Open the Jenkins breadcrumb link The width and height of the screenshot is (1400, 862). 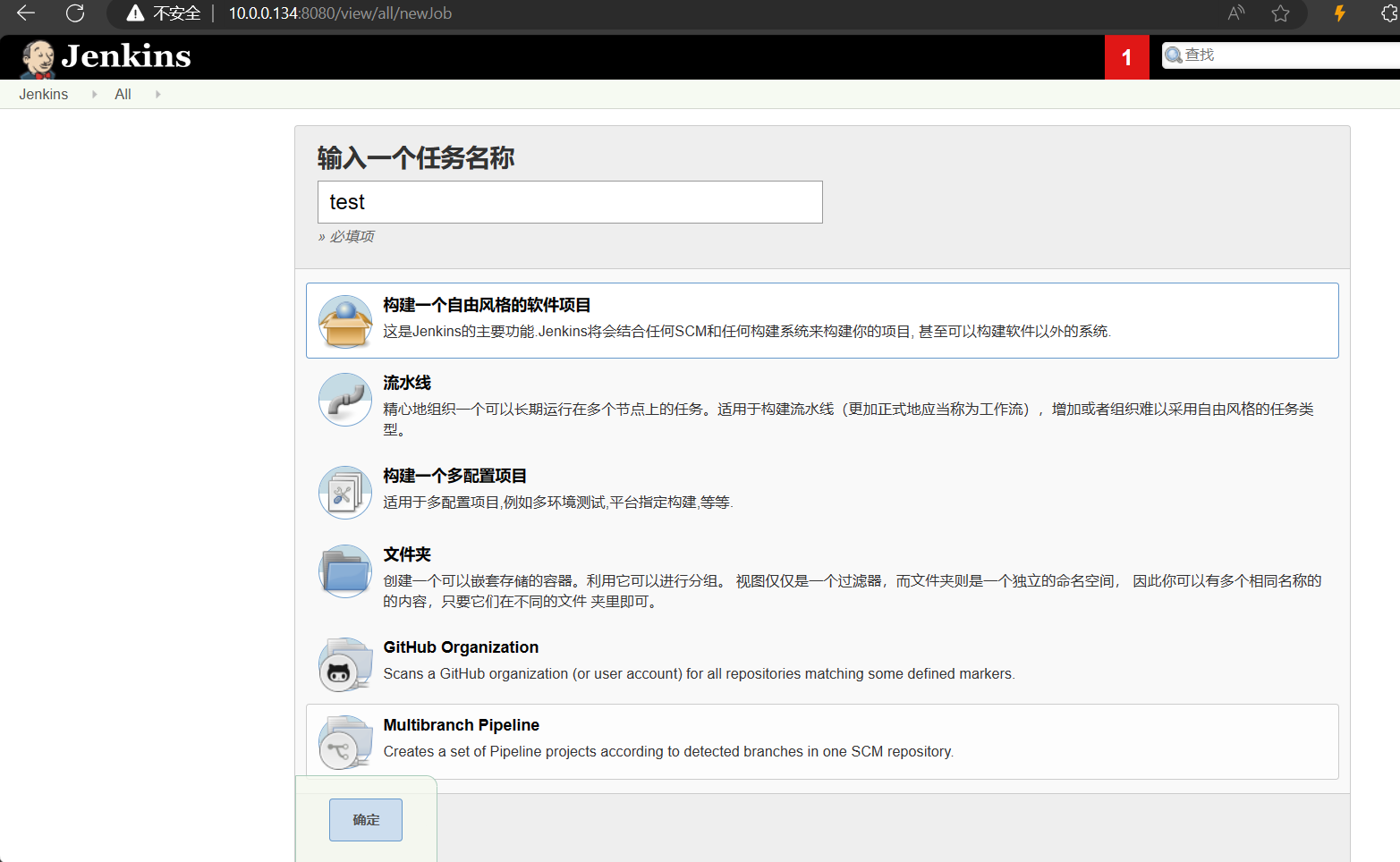[43, 94]
